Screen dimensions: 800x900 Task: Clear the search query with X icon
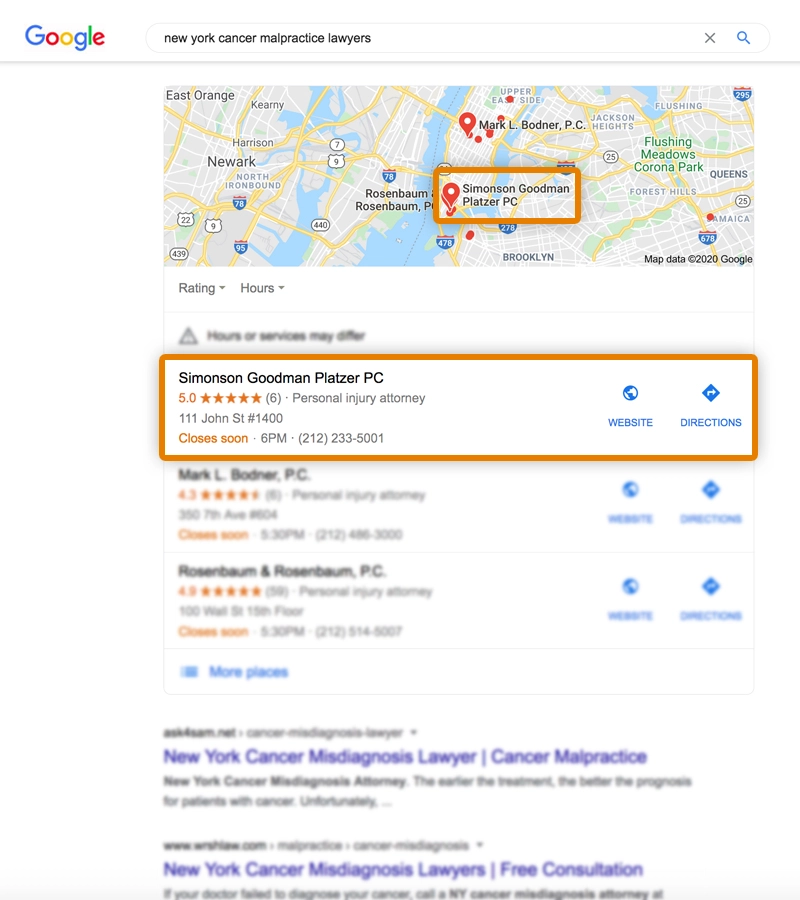click(x=710, y=38)
